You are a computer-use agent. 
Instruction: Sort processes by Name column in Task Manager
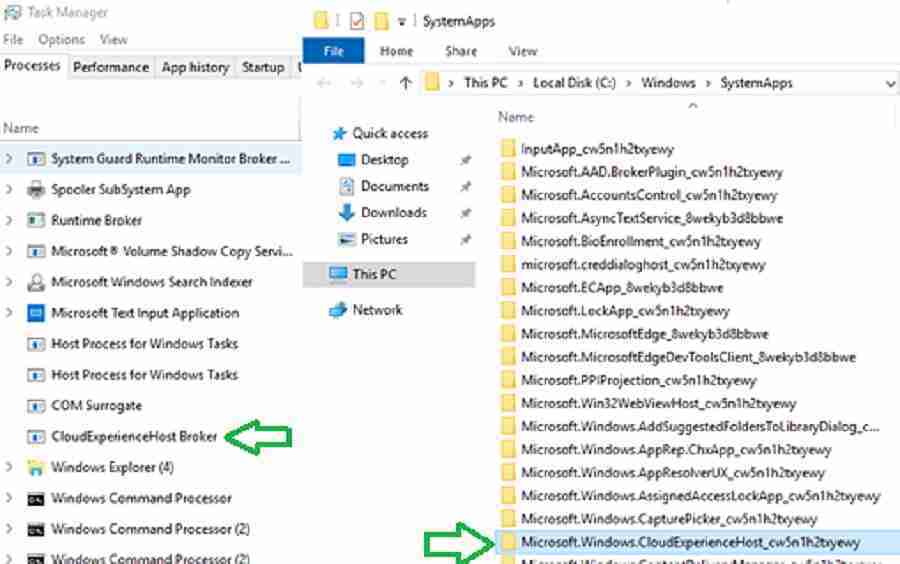point(21,128)
